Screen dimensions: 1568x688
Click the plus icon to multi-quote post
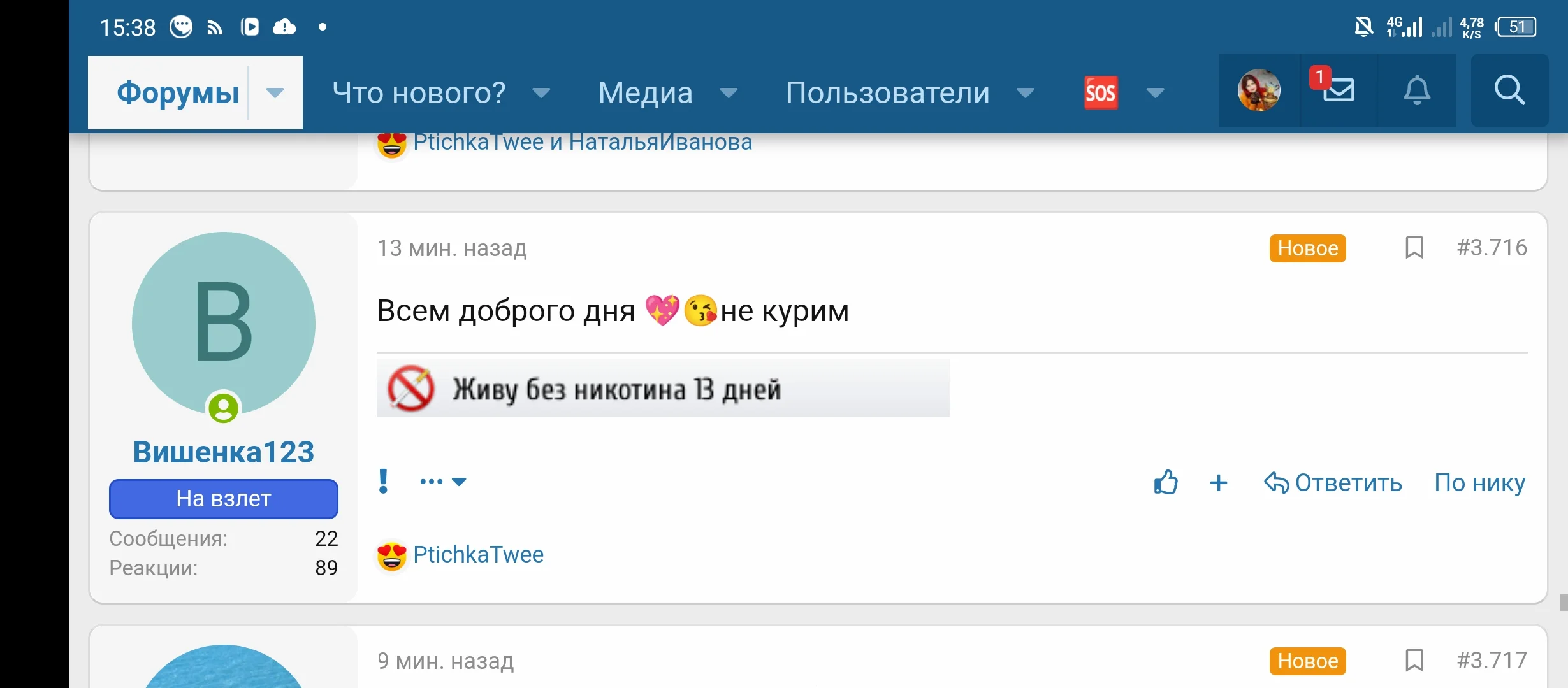point(1218,482)
